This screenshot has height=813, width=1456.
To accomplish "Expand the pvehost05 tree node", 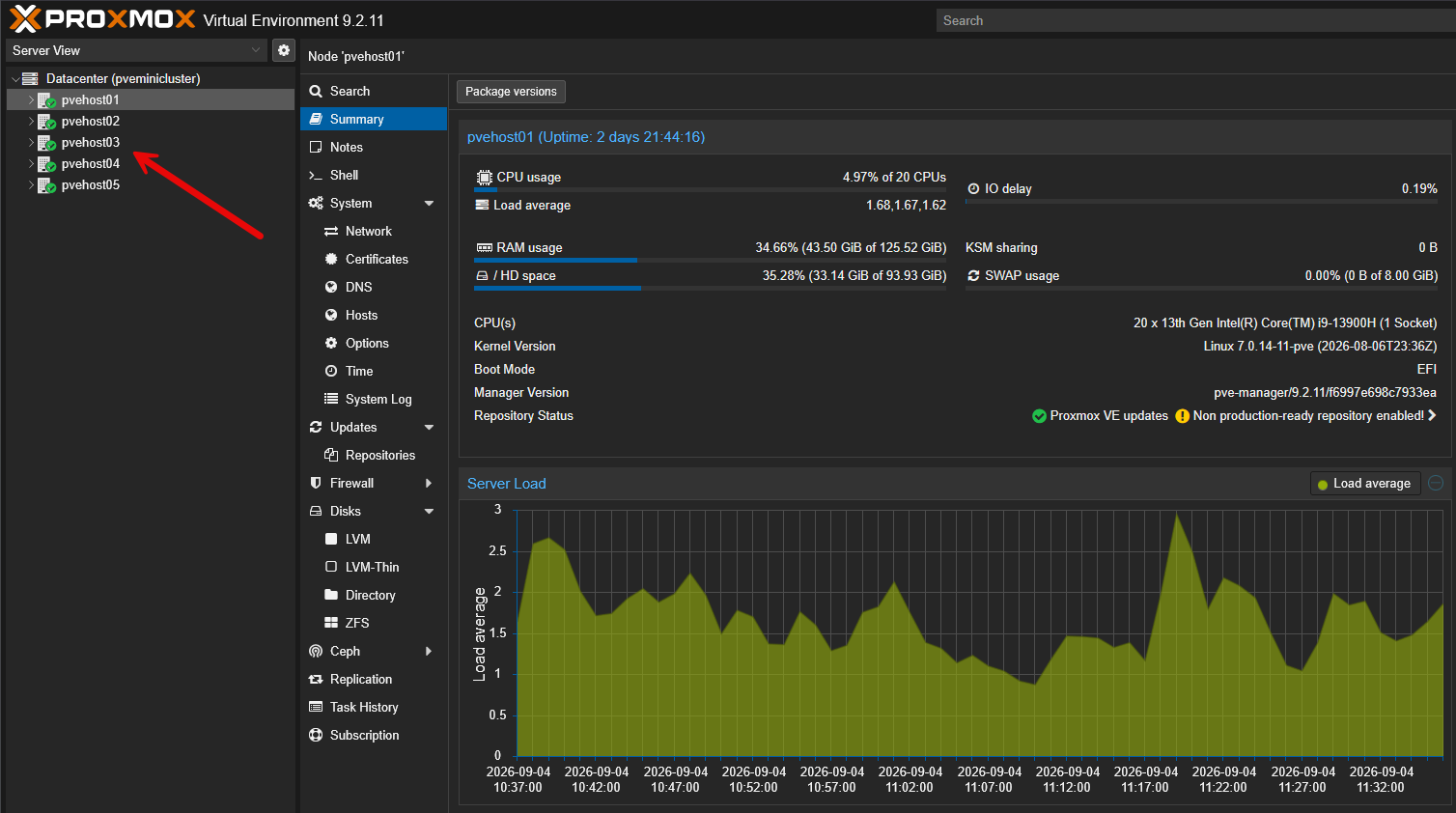I will [x=31, y=184].
